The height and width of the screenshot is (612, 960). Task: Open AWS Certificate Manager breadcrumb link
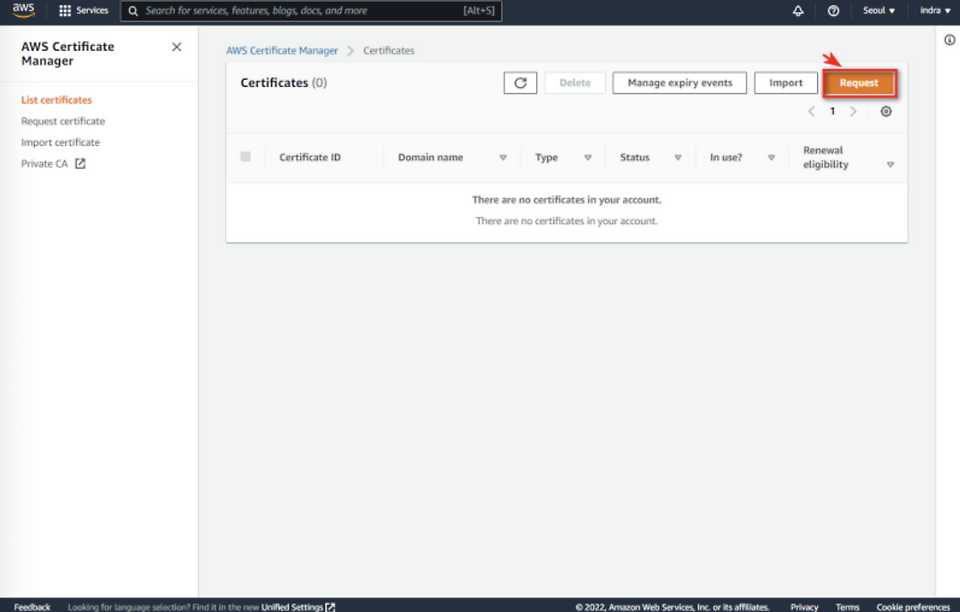[x=282, y=50]
